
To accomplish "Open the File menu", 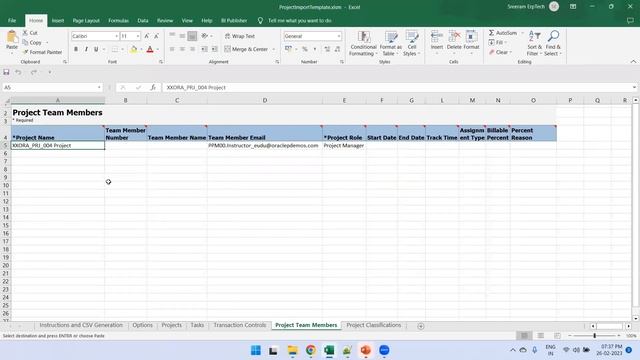I will tap(12, 20).
